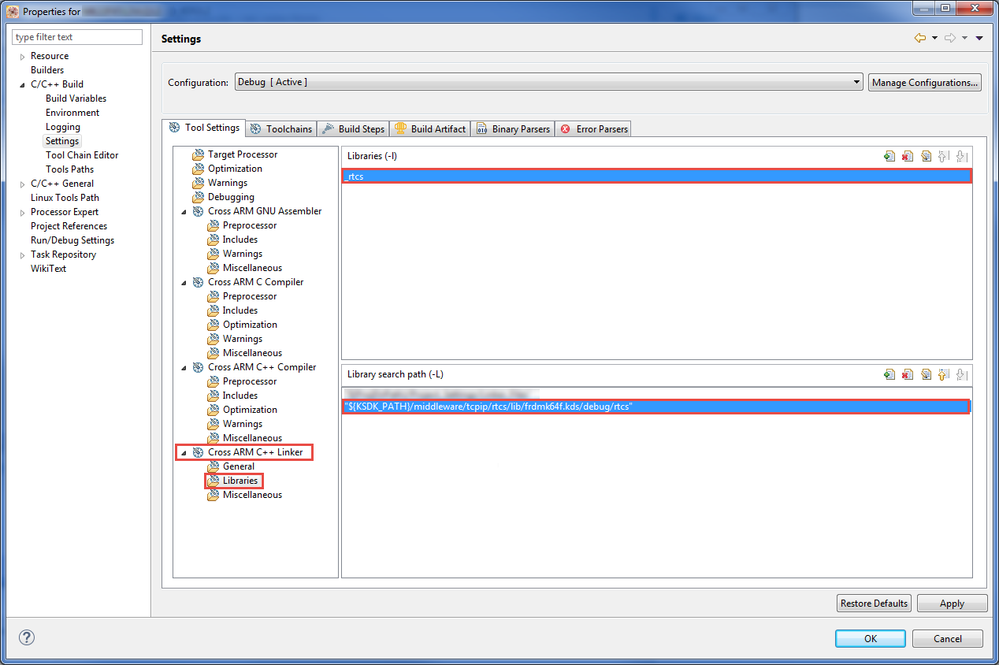The image size is (999, 665).
Task: Edit selected entry in Libraries (-l)
Action: 926,156
